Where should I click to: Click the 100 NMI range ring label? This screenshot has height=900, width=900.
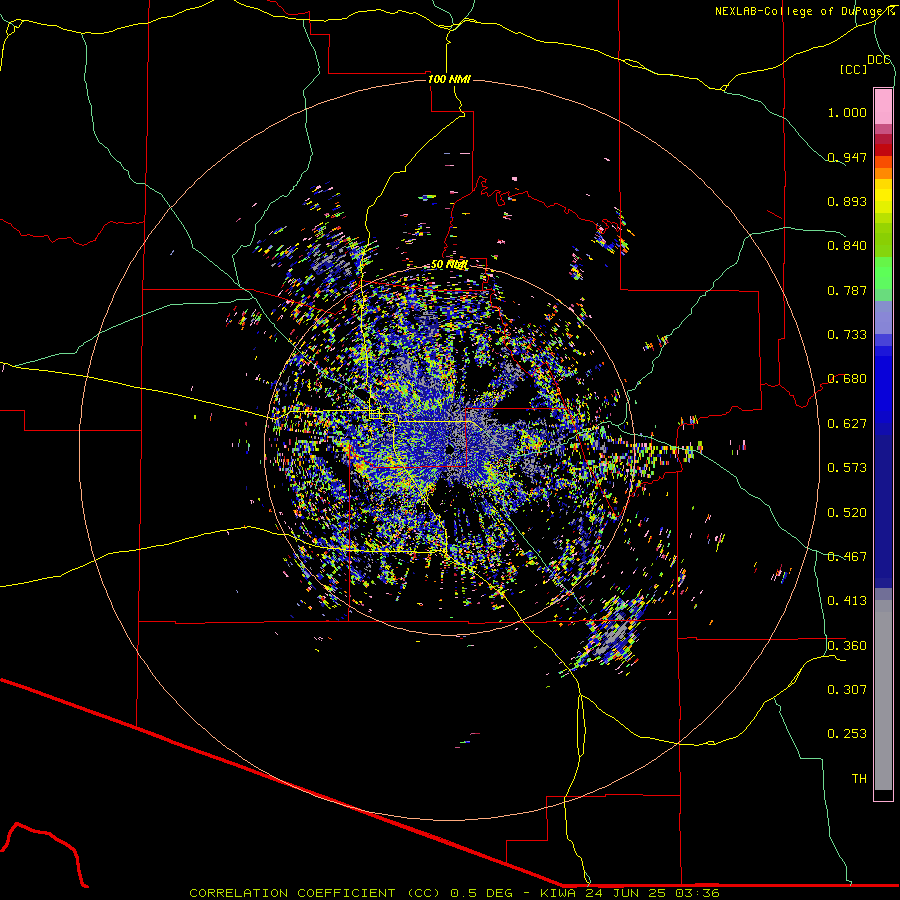pos(449,79)
